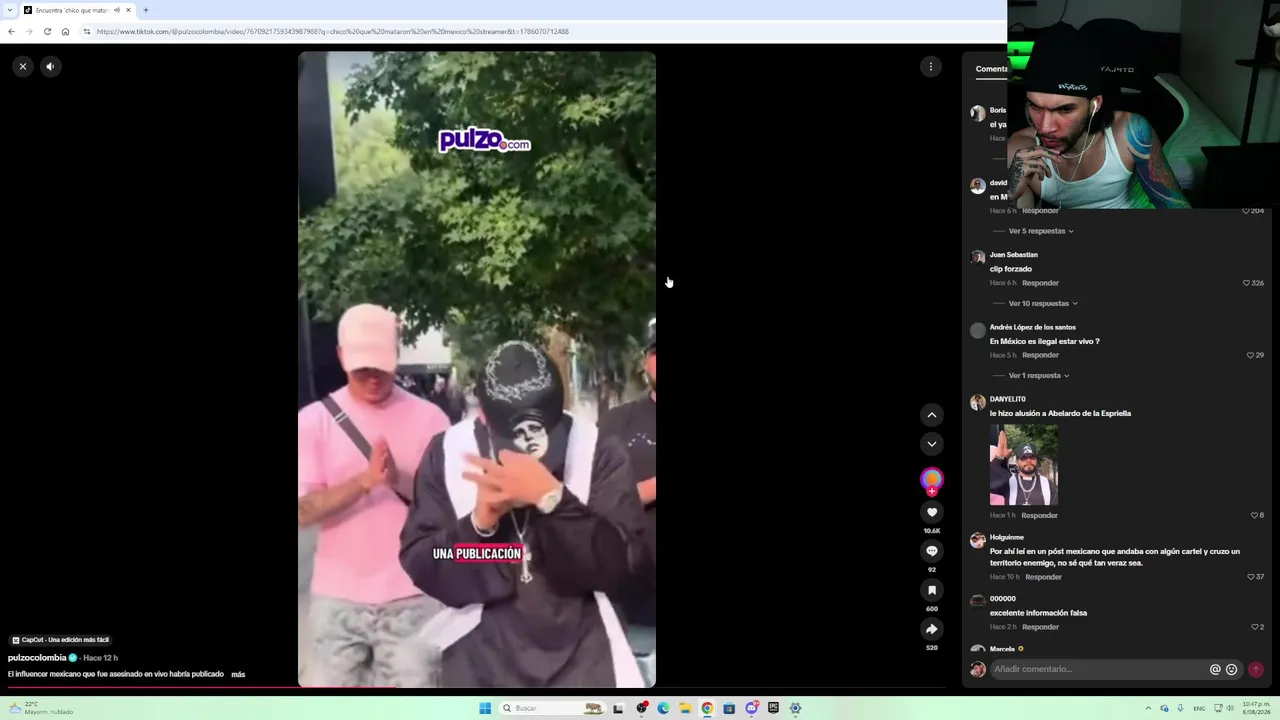Show hidden system tray icons
Viewport: 1280px width, 720px height.
(x=1148, y=708)
